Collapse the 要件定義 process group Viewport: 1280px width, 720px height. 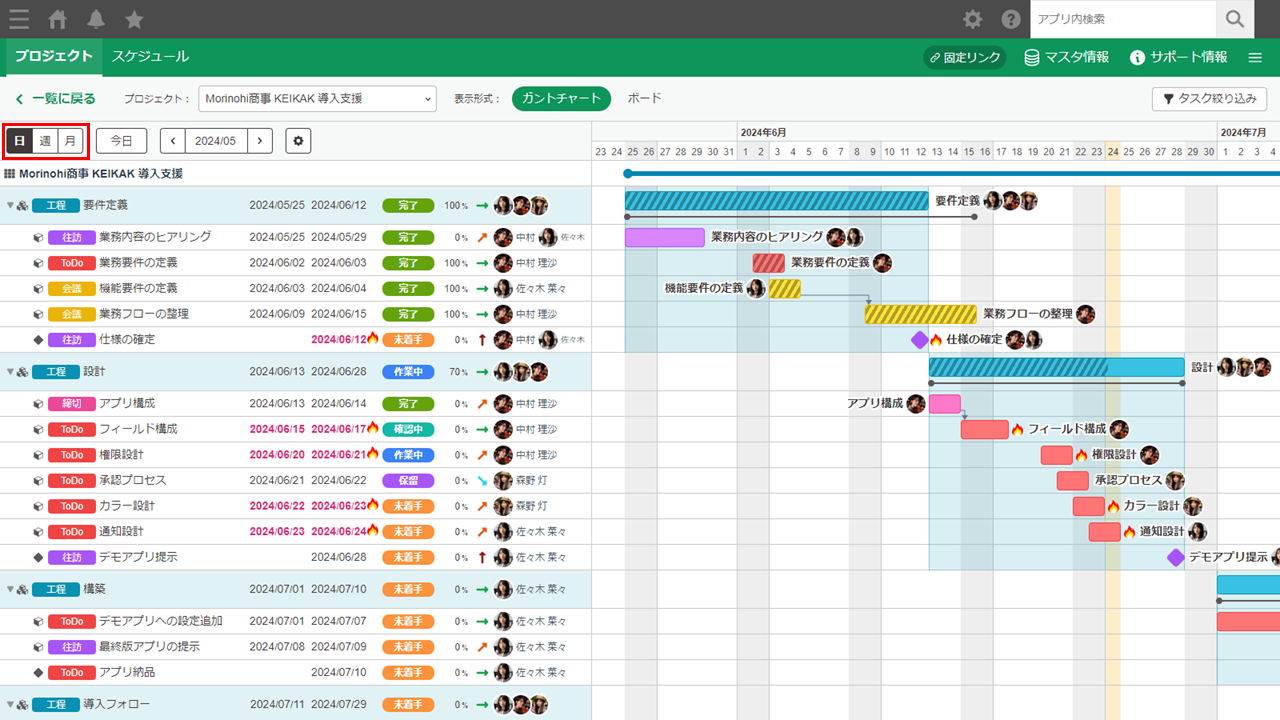click(x=10, y=206)
